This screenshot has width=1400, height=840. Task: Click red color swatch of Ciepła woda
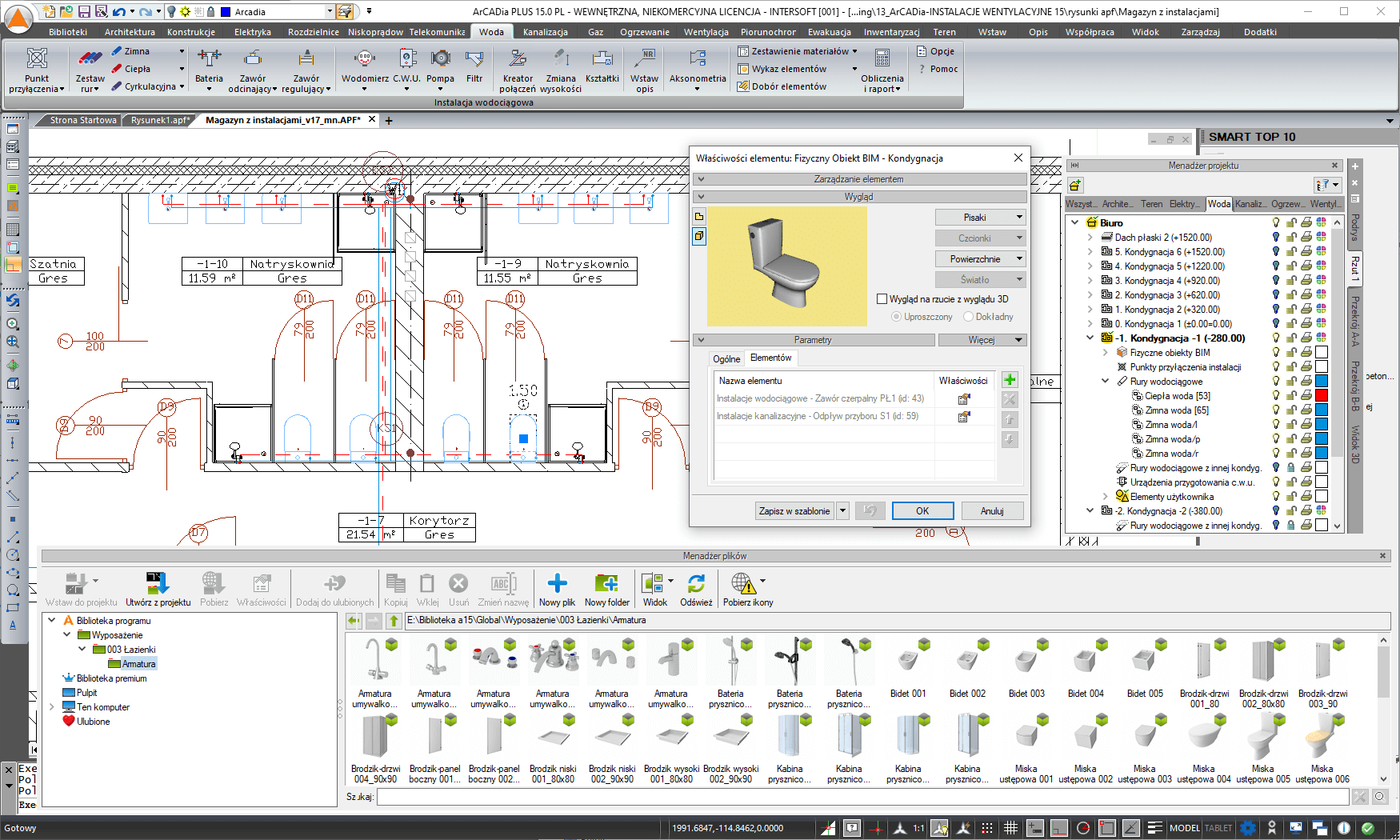[x=1322, y=396]
